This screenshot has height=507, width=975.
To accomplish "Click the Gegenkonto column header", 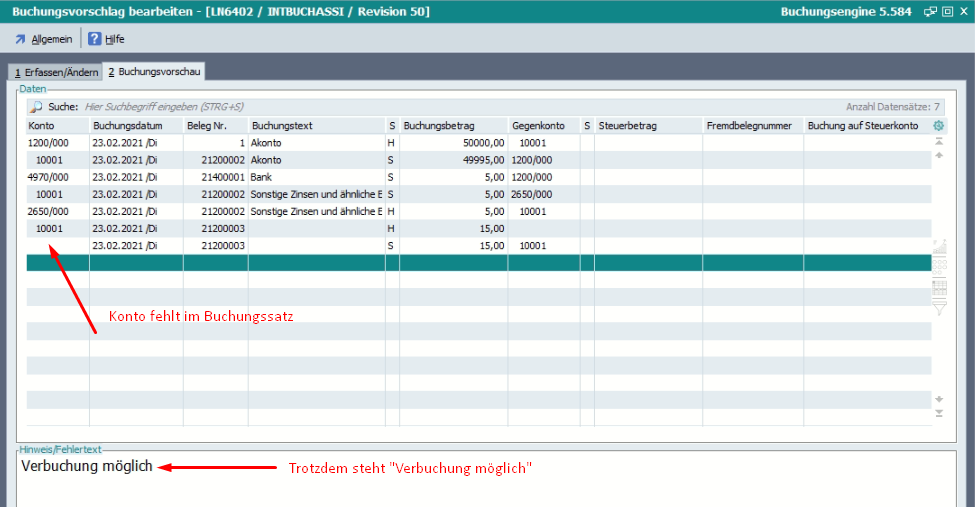I will pos(543,126).
